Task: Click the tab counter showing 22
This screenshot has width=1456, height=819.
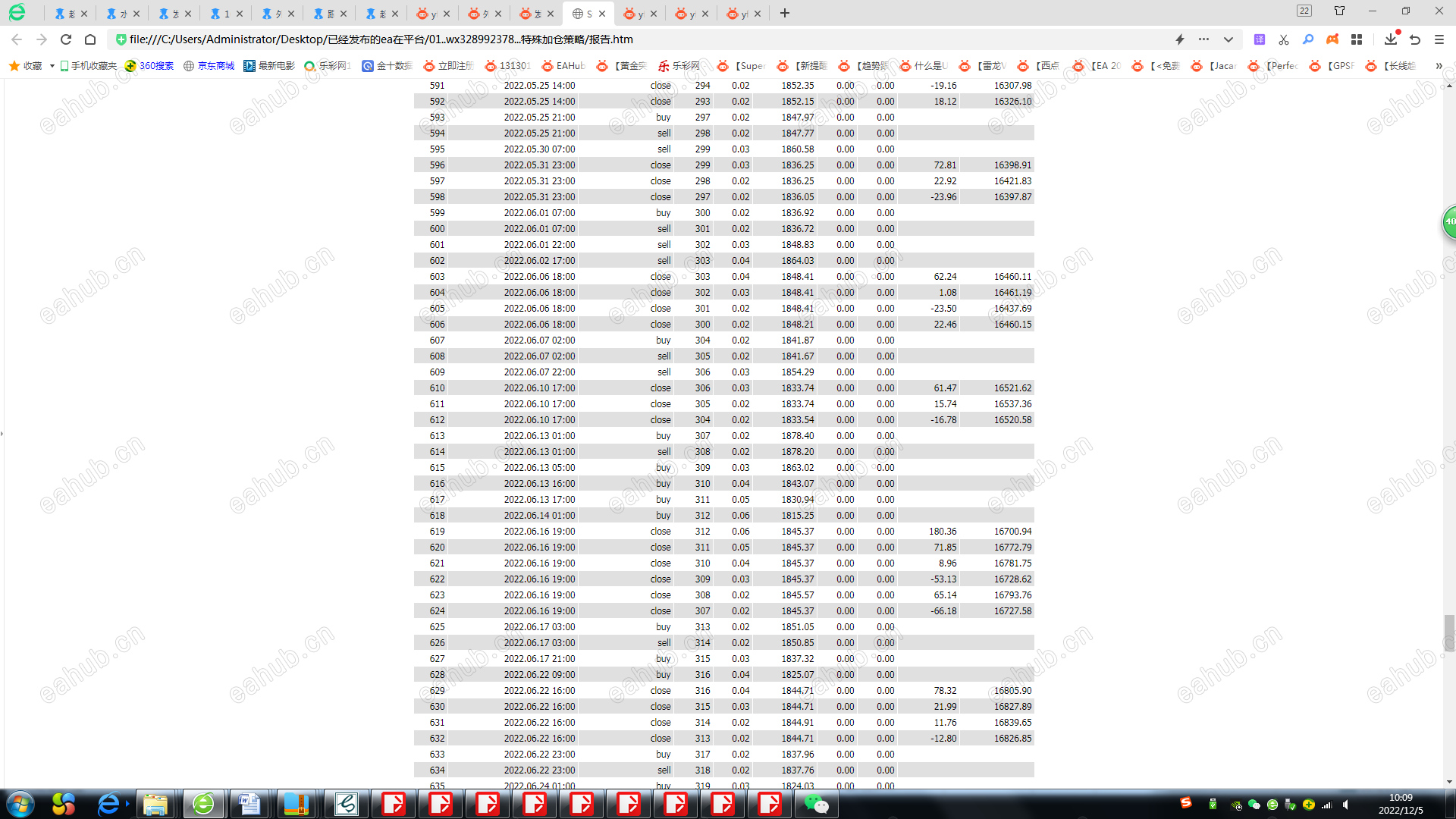Action: pyautogui.click(x=1304, y=11)
